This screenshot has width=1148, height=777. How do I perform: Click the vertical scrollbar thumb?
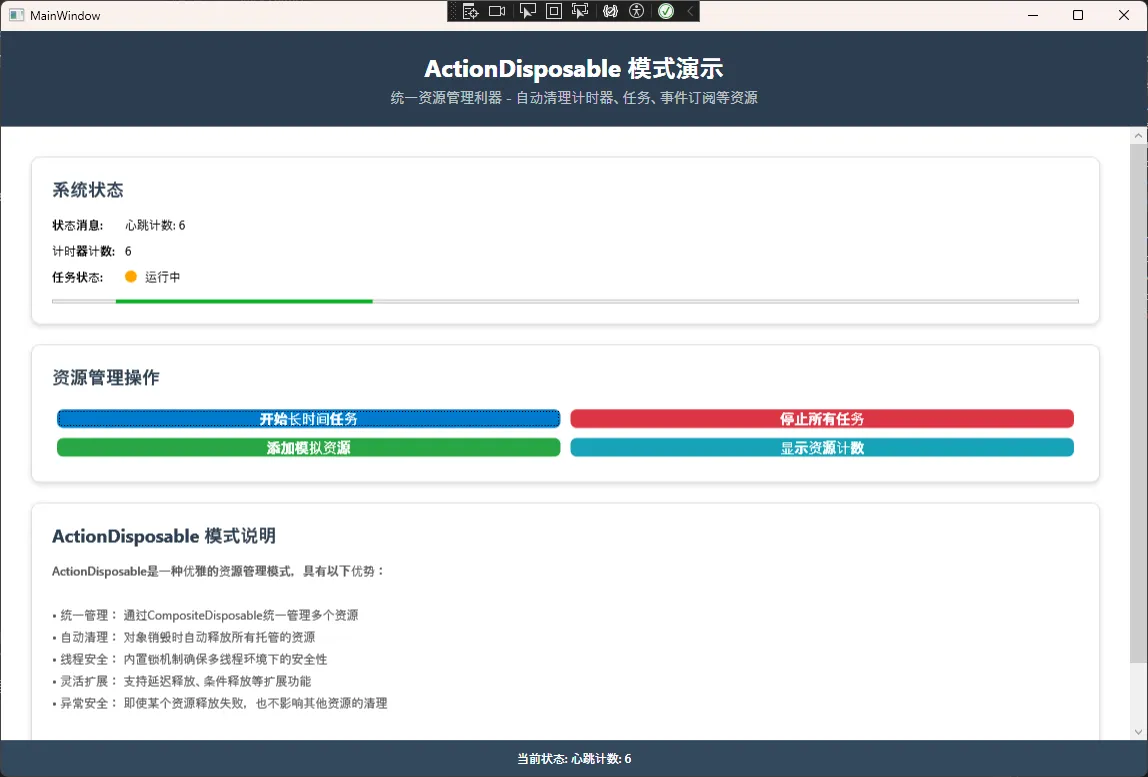point(1138,400)
